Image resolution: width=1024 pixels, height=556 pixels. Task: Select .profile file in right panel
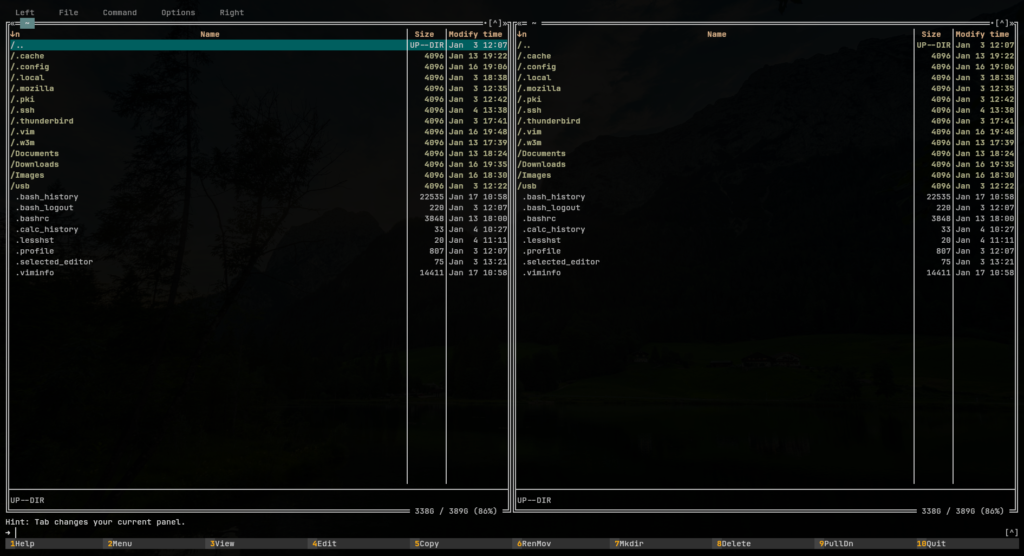point(765,251)
